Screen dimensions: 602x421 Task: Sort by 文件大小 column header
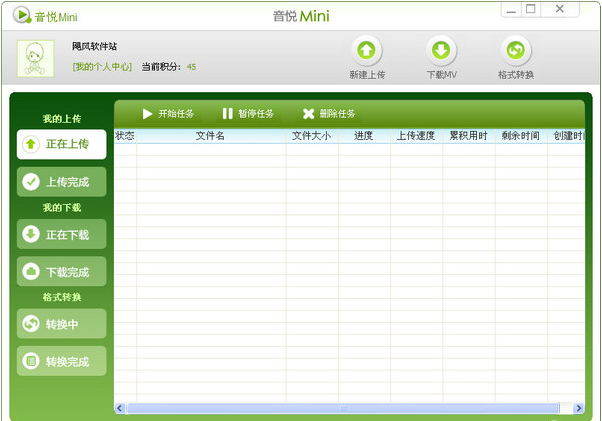point(312,136)
